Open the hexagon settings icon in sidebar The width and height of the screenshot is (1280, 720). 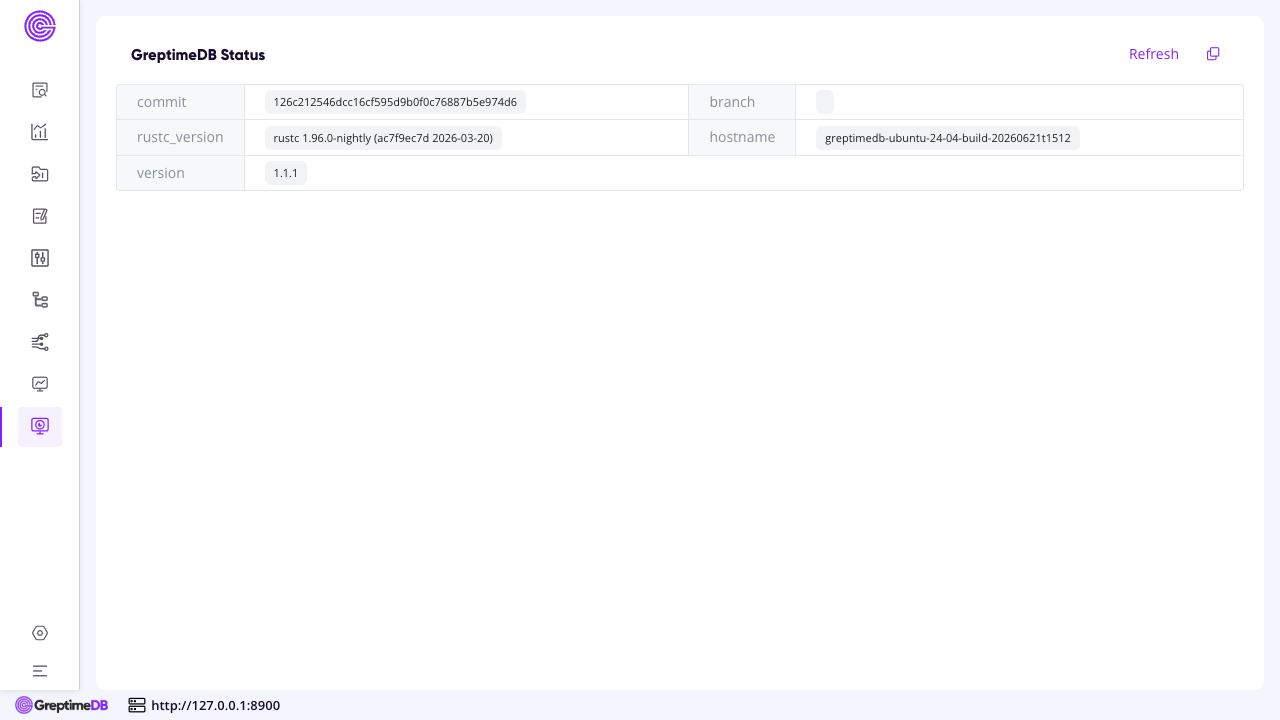(40, 633)
